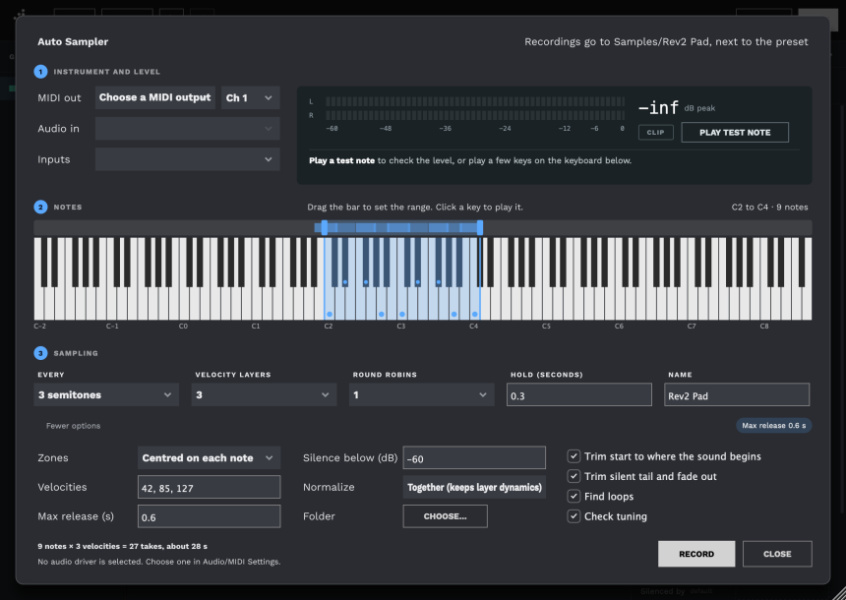
Task: Click 'Recordings go to Samples/Rev2 Pad' text
Action: click(666, 42)
